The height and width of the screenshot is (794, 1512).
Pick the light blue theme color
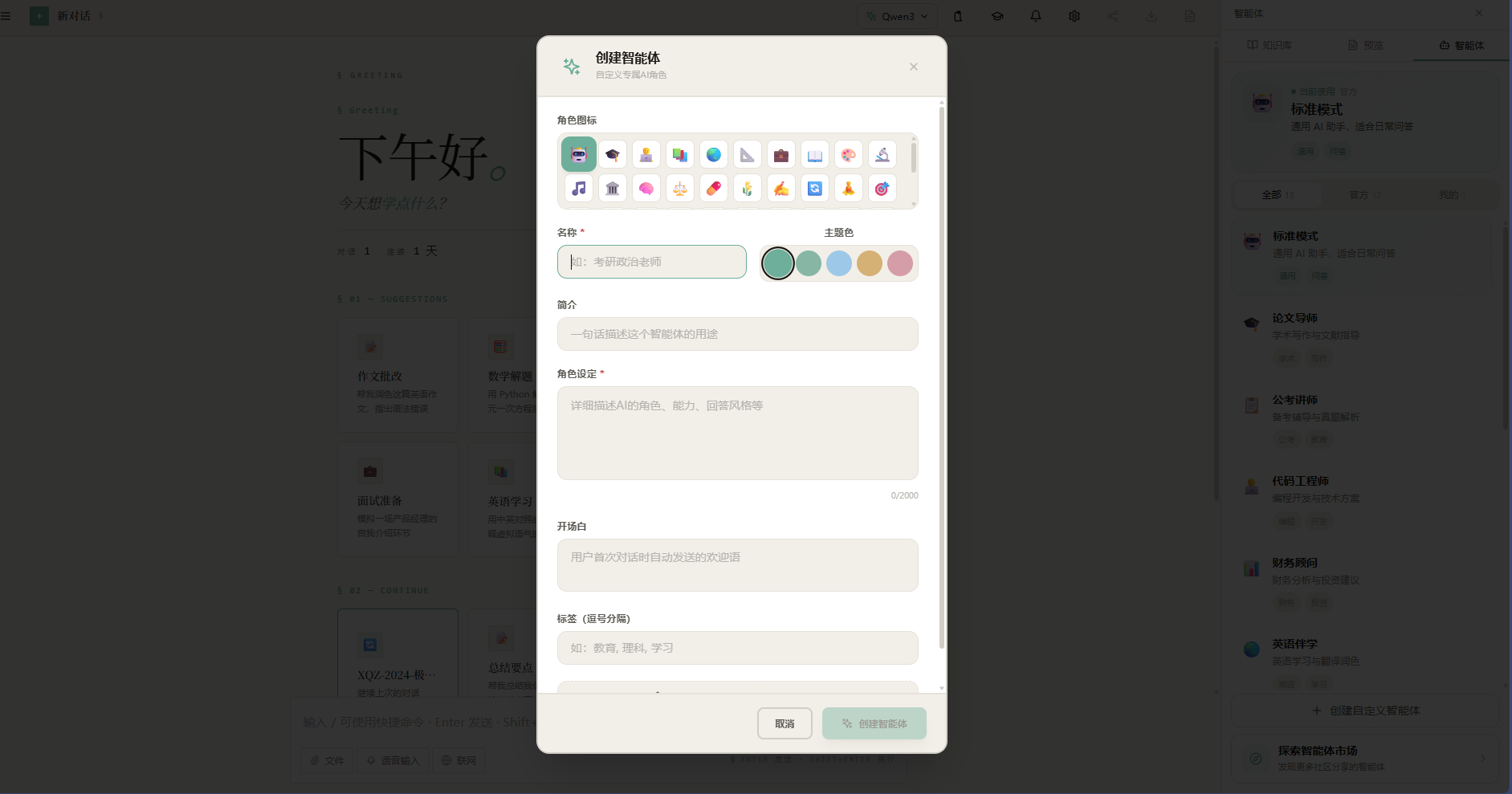(839, 263)
